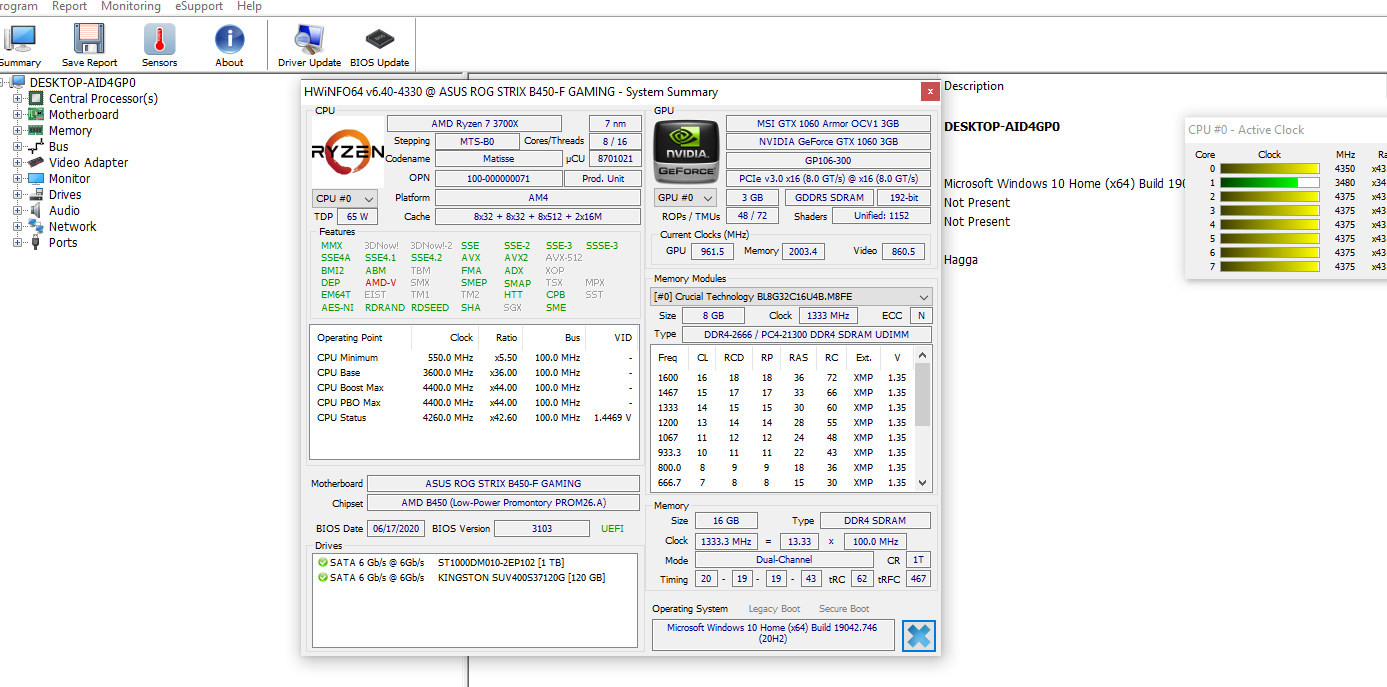Click Core 1 green clock bar
Image resolution: width=1387 pixels, height=687 pixels.
click(1269, 183)
